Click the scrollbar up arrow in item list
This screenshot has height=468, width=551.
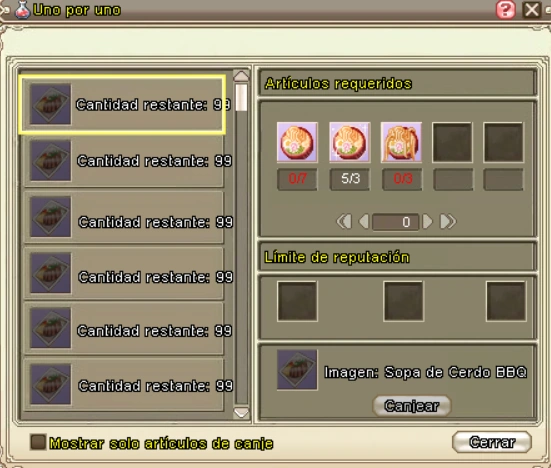pyautogui.click(x=241, y=76)
